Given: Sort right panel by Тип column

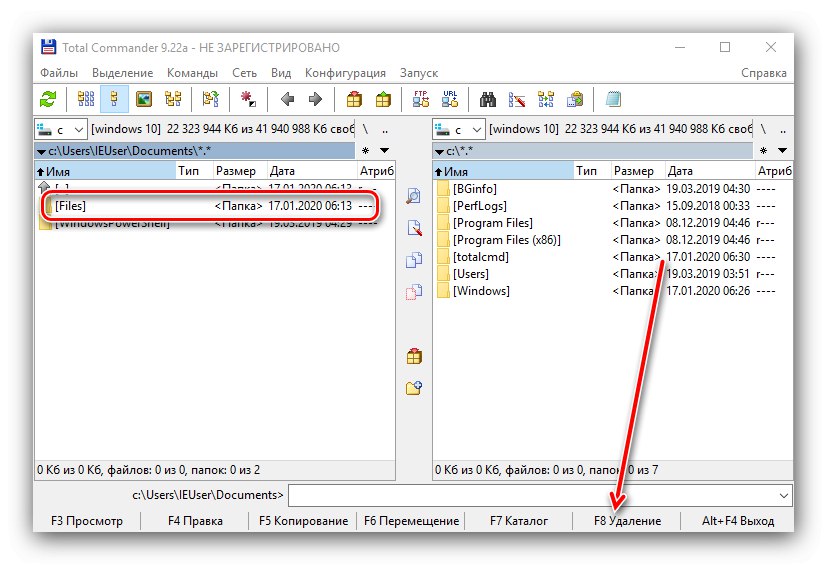Looking at the screenshot, I should (x=592, y=171).
